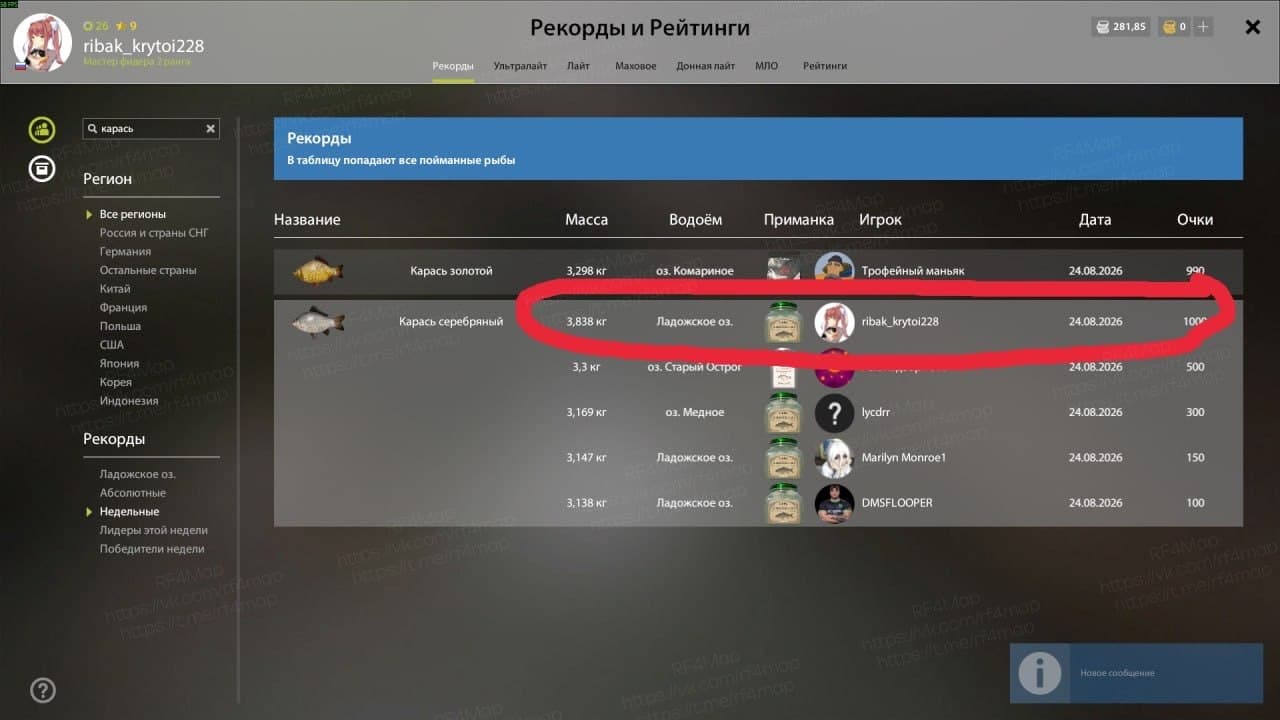1280x720 pixels.
Task: Open the Маховое tab
Action: [635, 66]
